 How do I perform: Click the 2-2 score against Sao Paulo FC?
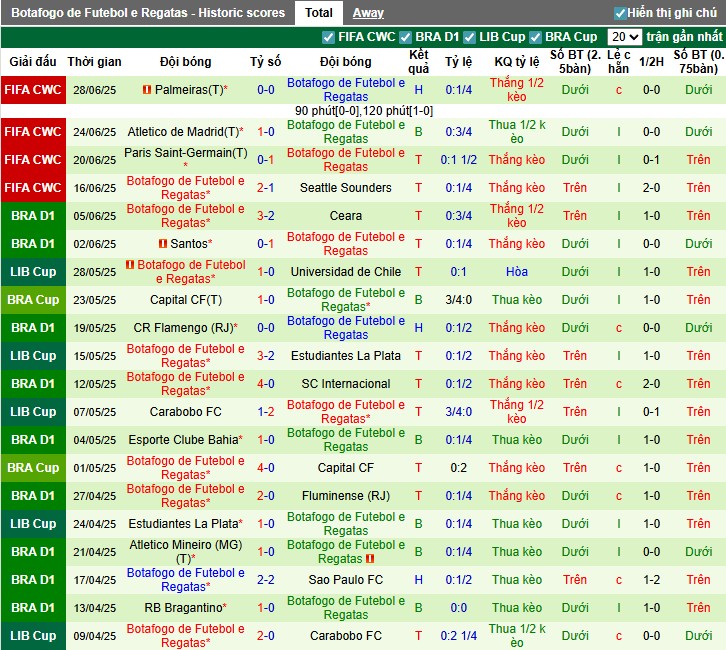[x=266, y=580]
